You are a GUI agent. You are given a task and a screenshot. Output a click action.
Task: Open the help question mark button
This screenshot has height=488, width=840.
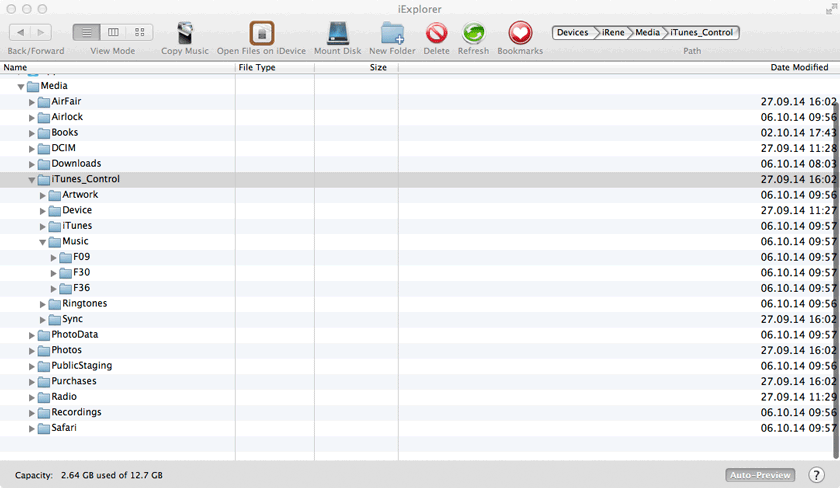[x=816, y=475]
